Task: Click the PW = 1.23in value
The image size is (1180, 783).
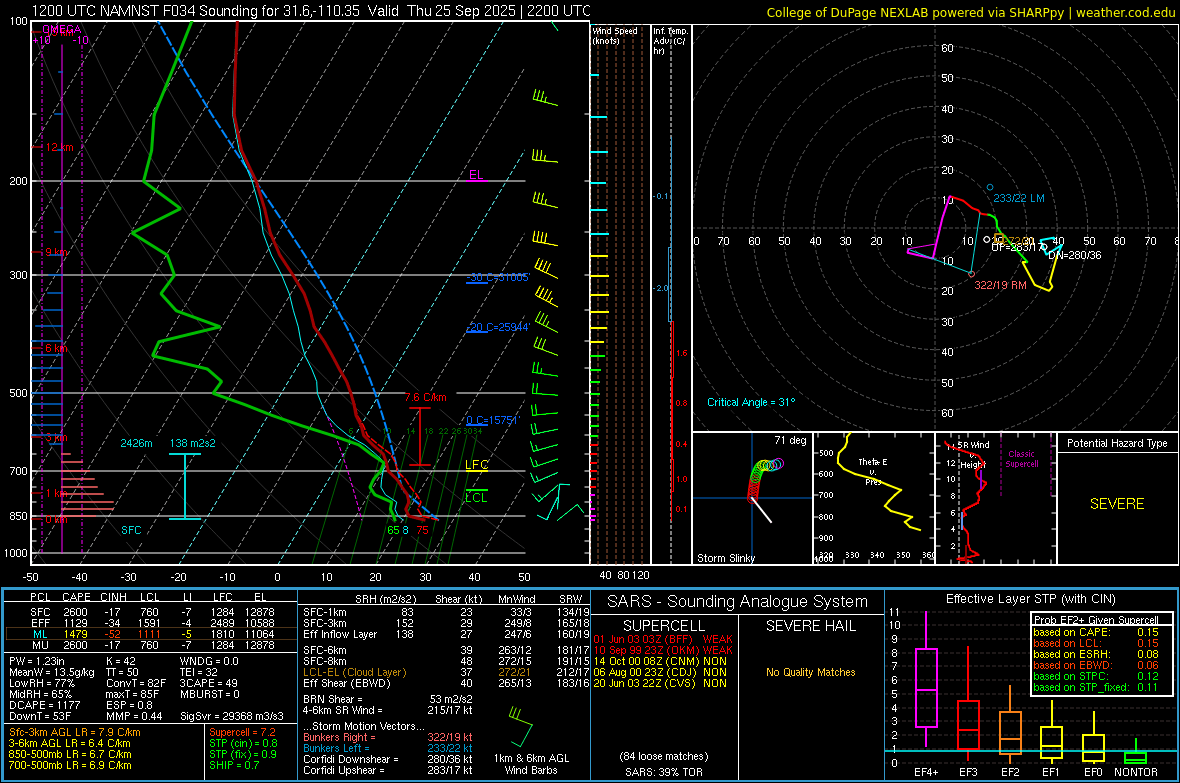Action: coord(38,661)
